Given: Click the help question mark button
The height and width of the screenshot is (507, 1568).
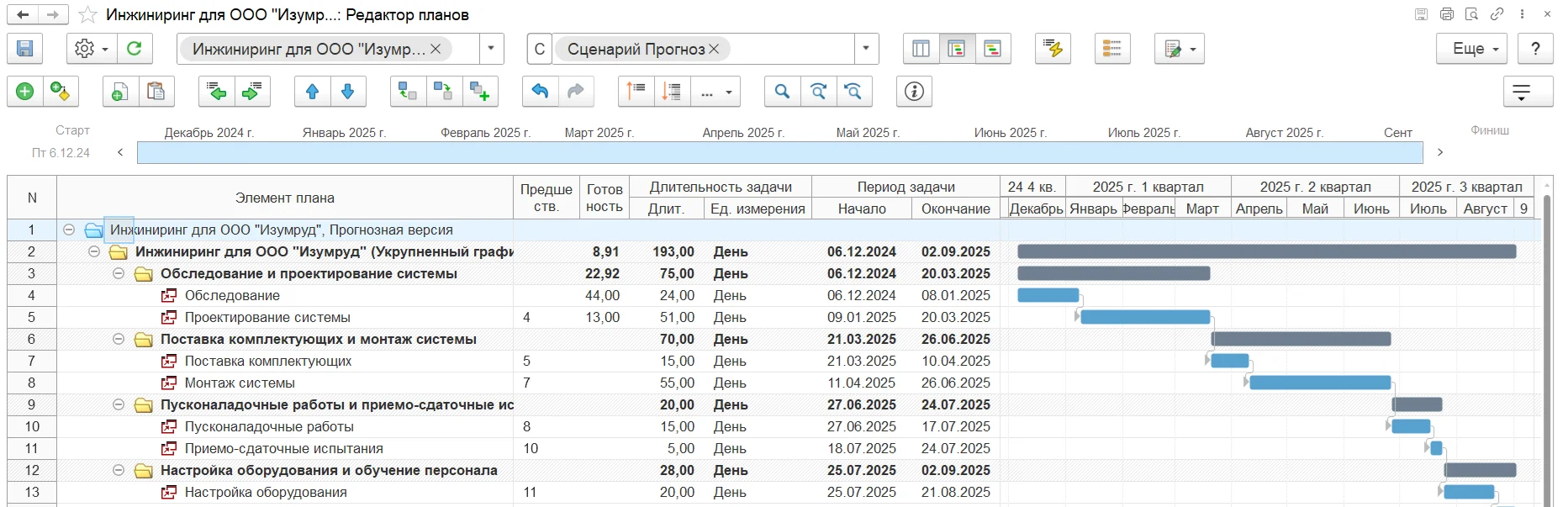Looking at the screenshot, I should 1535,49.
